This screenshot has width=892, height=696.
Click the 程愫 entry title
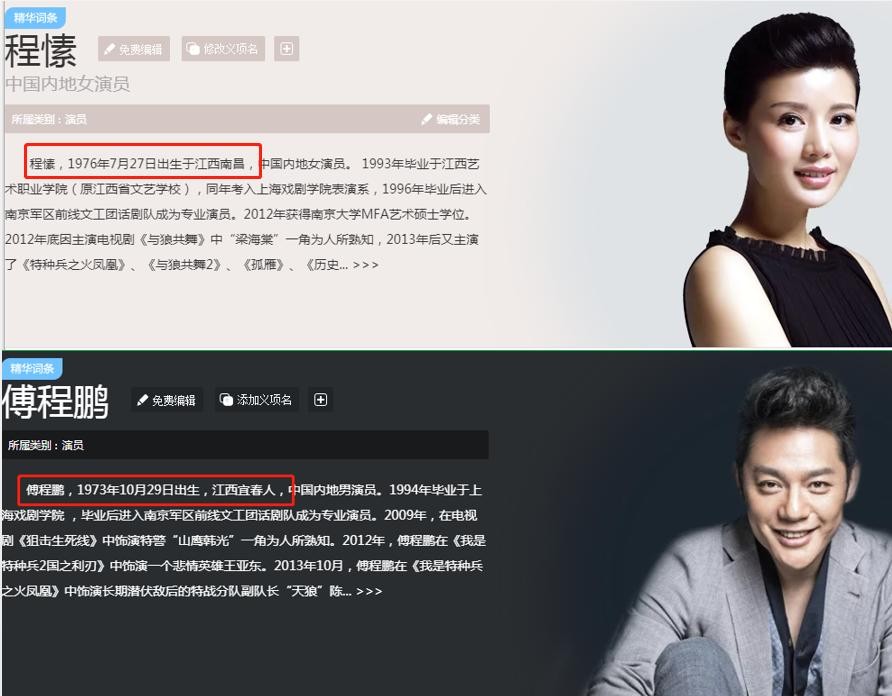40,50
